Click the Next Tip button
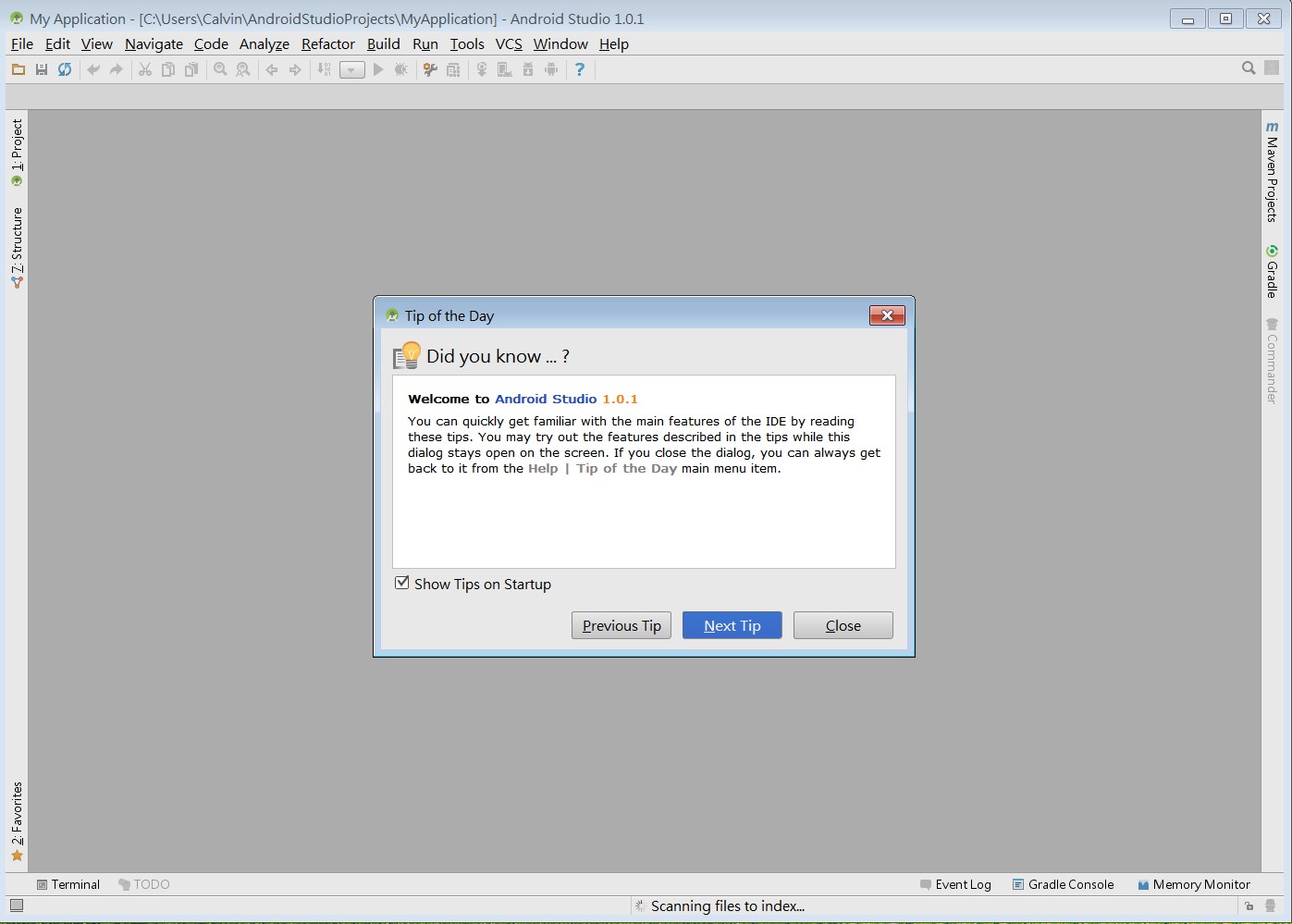The width and height of the screenshot is (1292, 924). (732, 625)
